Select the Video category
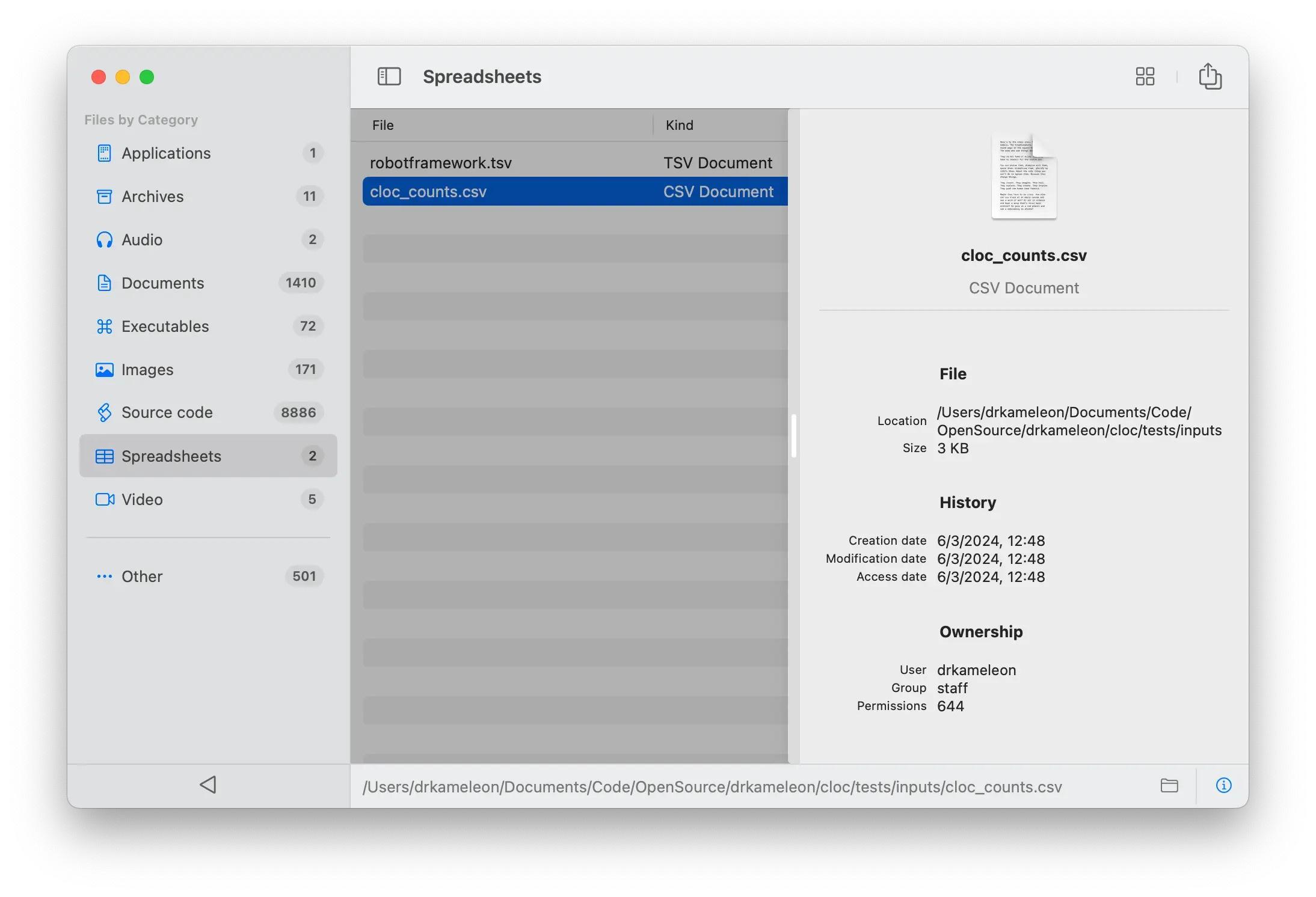Screen dimensions: 1316x897 click(142, 500)
